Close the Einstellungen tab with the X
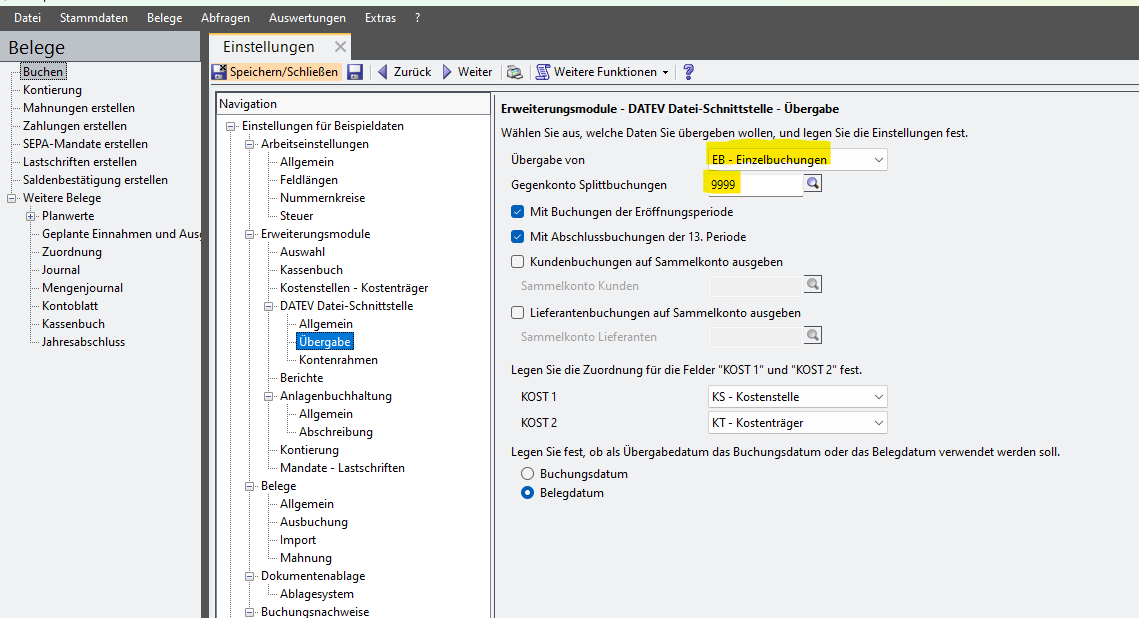Viewport: 1139px width, 618px height. (x=340, y=47)
